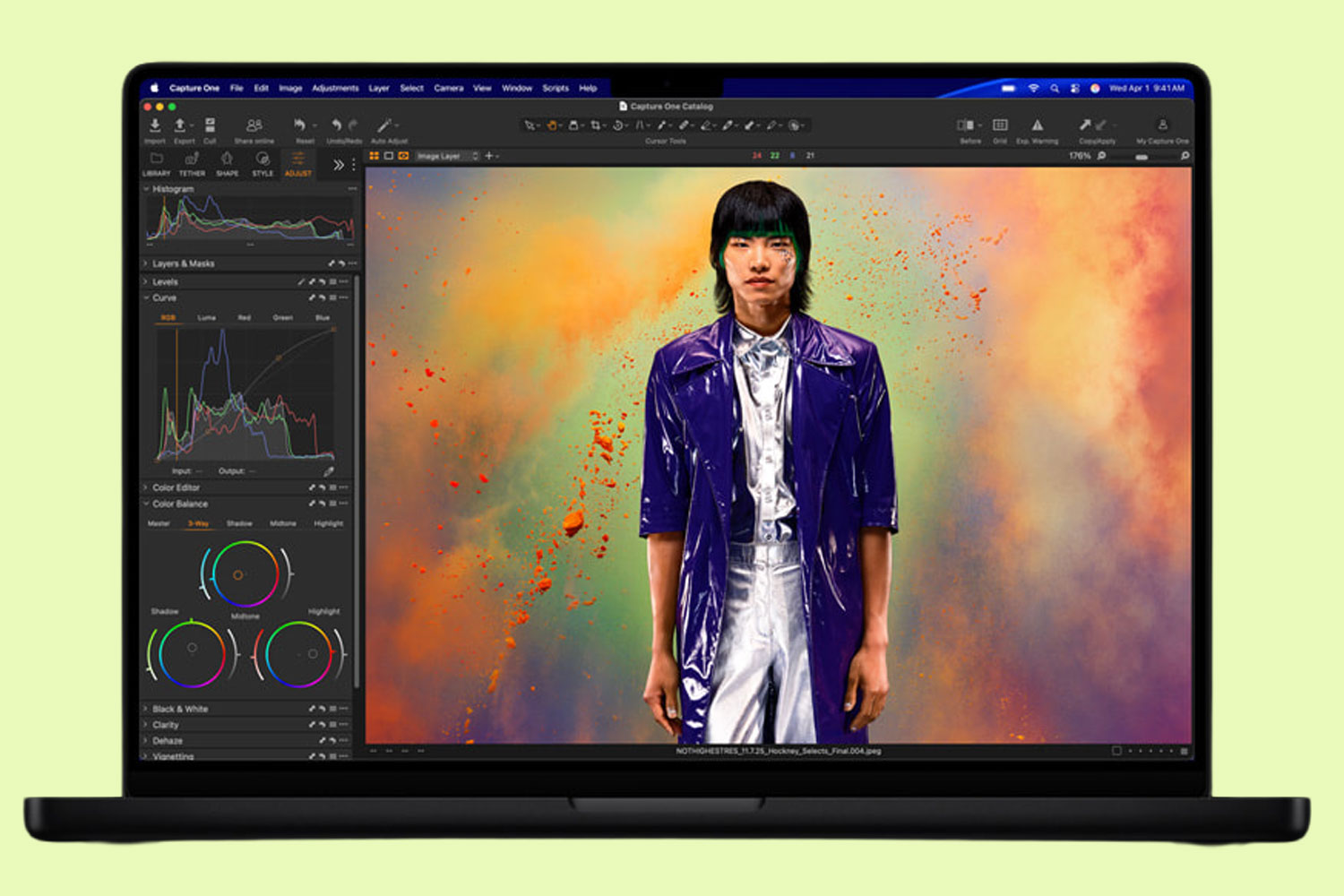Click the Midtone color balance wheel

(x=238, y=575)
